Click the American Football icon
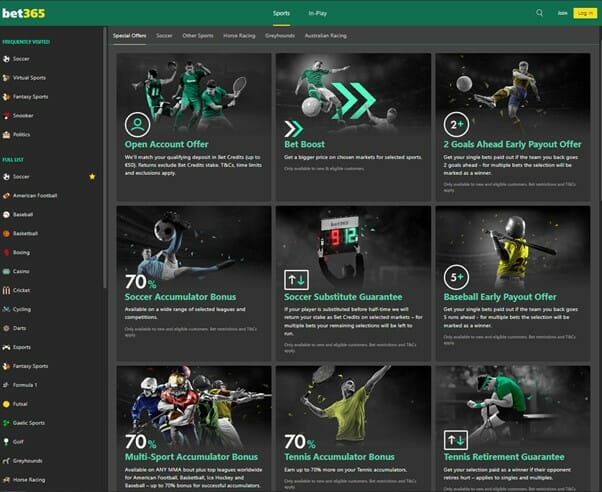The image size is (602, 492). coord(6,195)
